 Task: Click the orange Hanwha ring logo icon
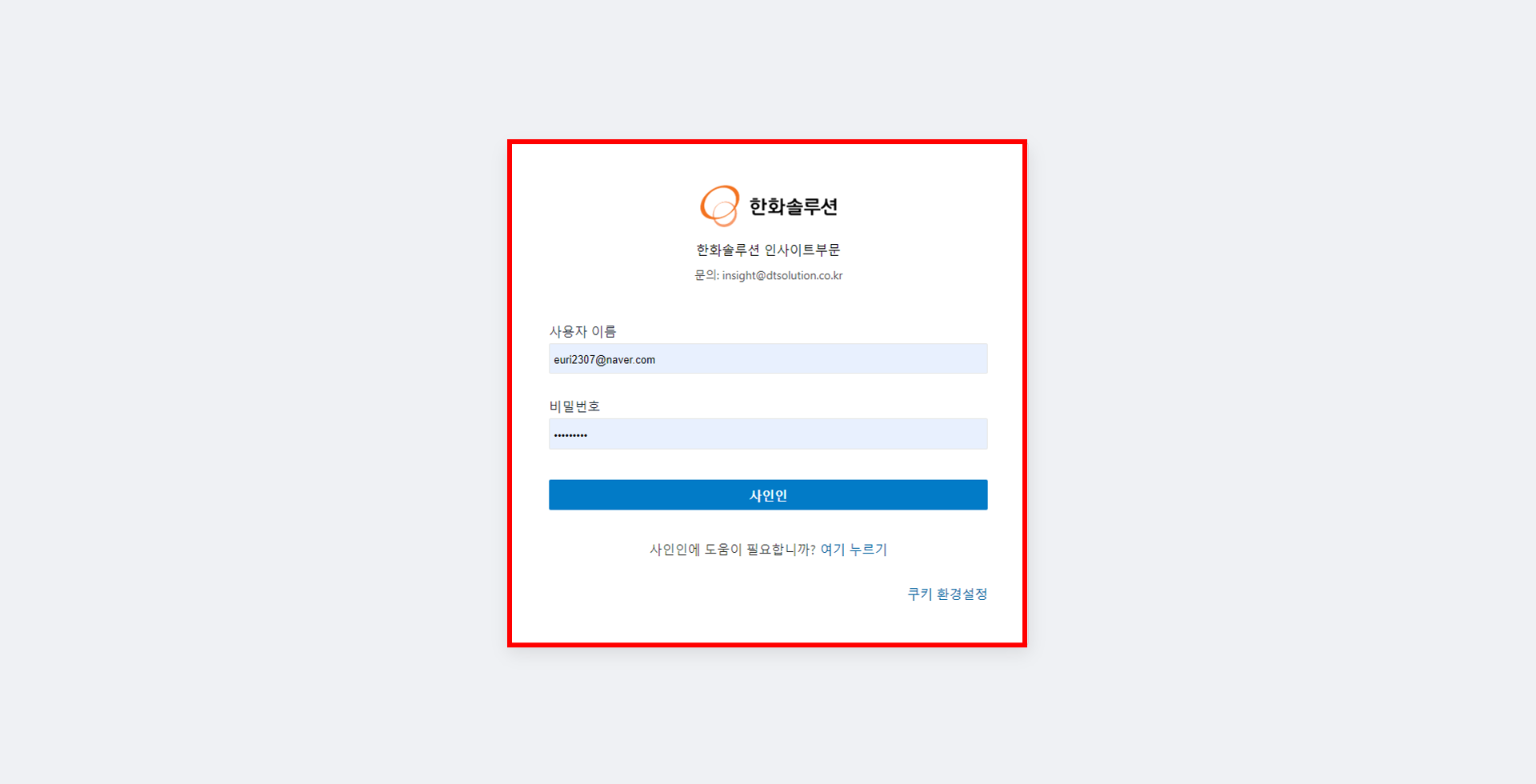pos(719,206)
